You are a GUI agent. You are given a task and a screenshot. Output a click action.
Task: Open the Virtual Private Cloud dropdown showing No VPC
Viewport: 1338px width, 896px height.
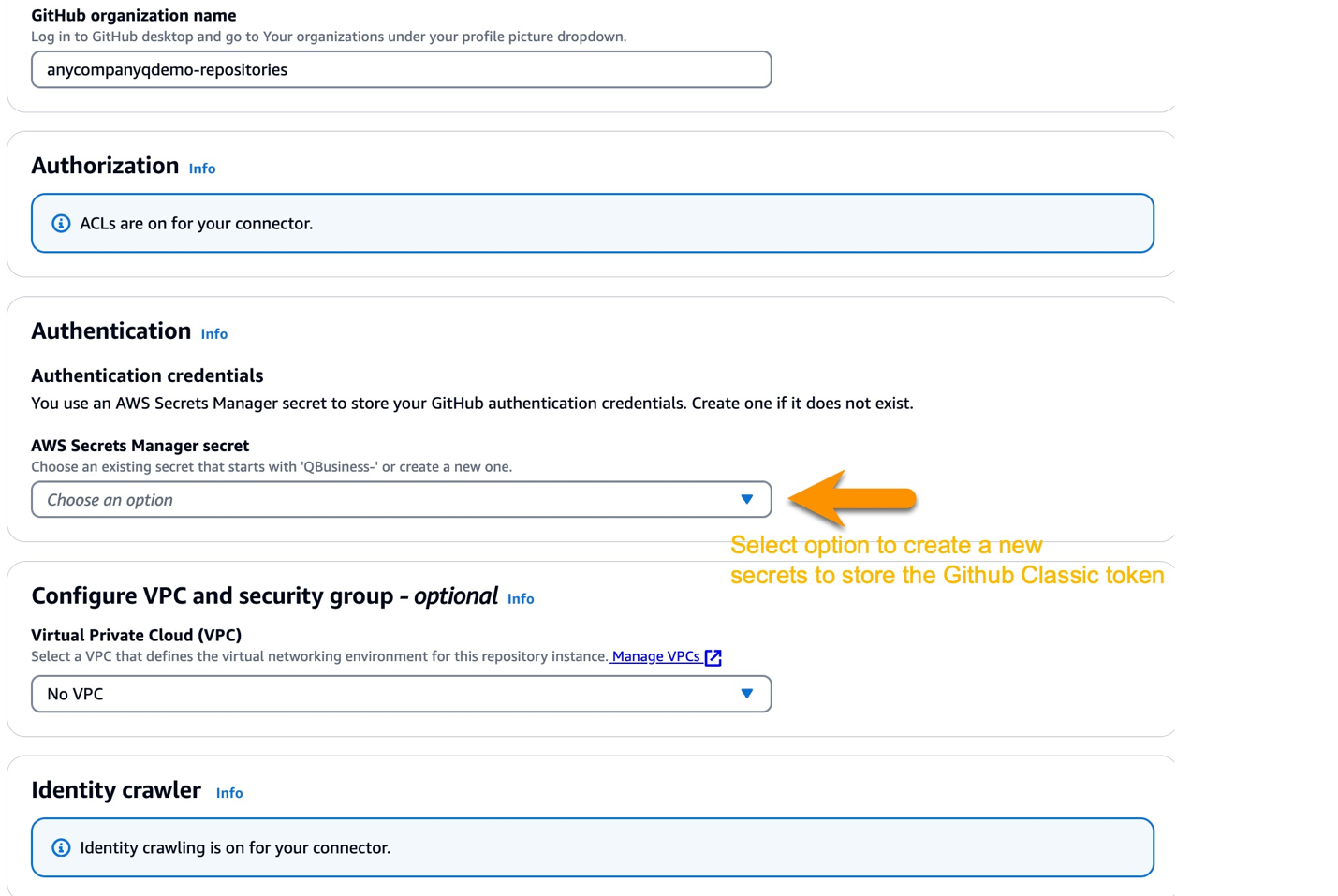click(401, 694)
